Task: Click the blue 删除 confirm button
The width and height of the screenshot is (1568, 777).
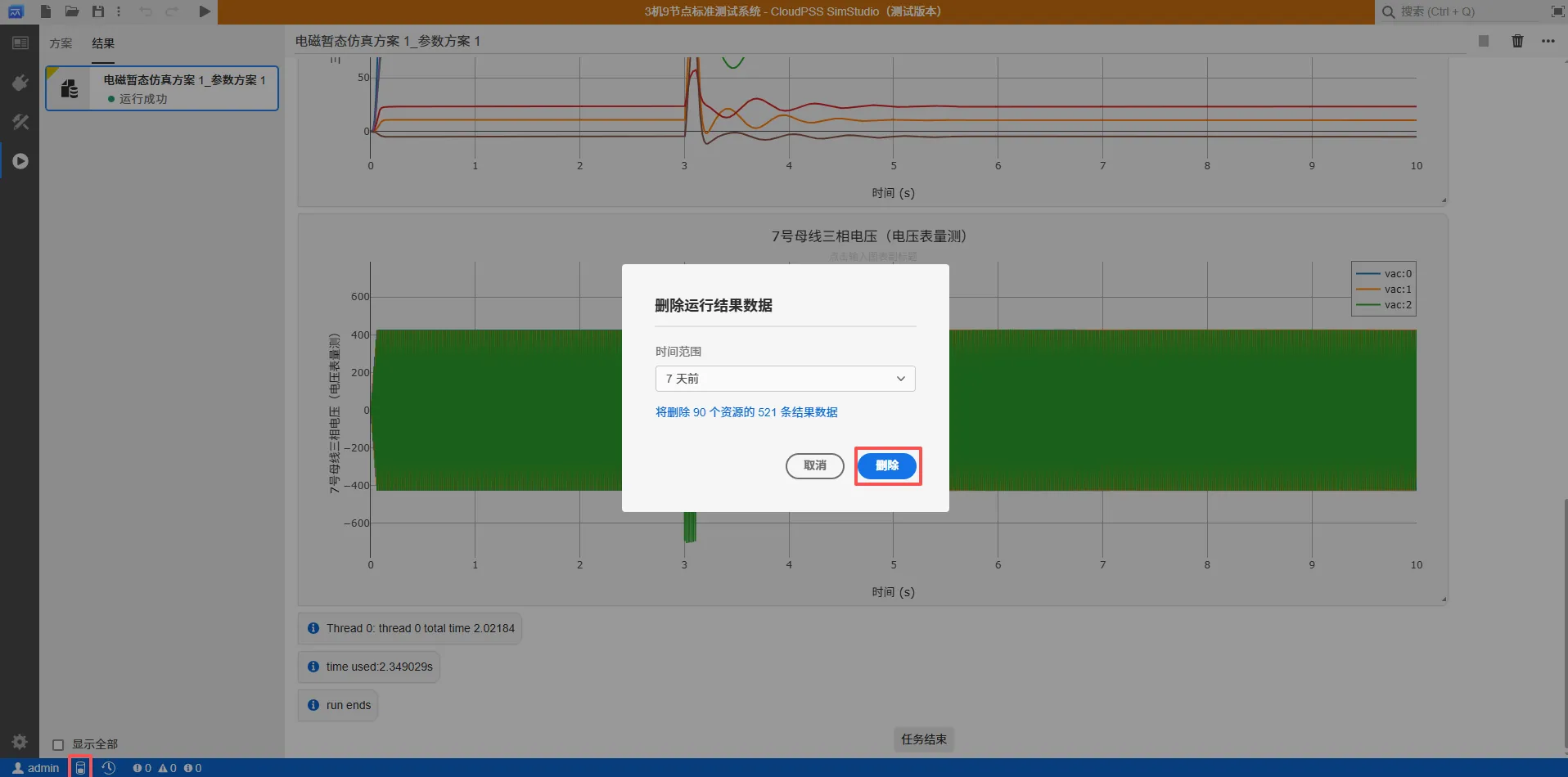Action: [x=887, y=465]
